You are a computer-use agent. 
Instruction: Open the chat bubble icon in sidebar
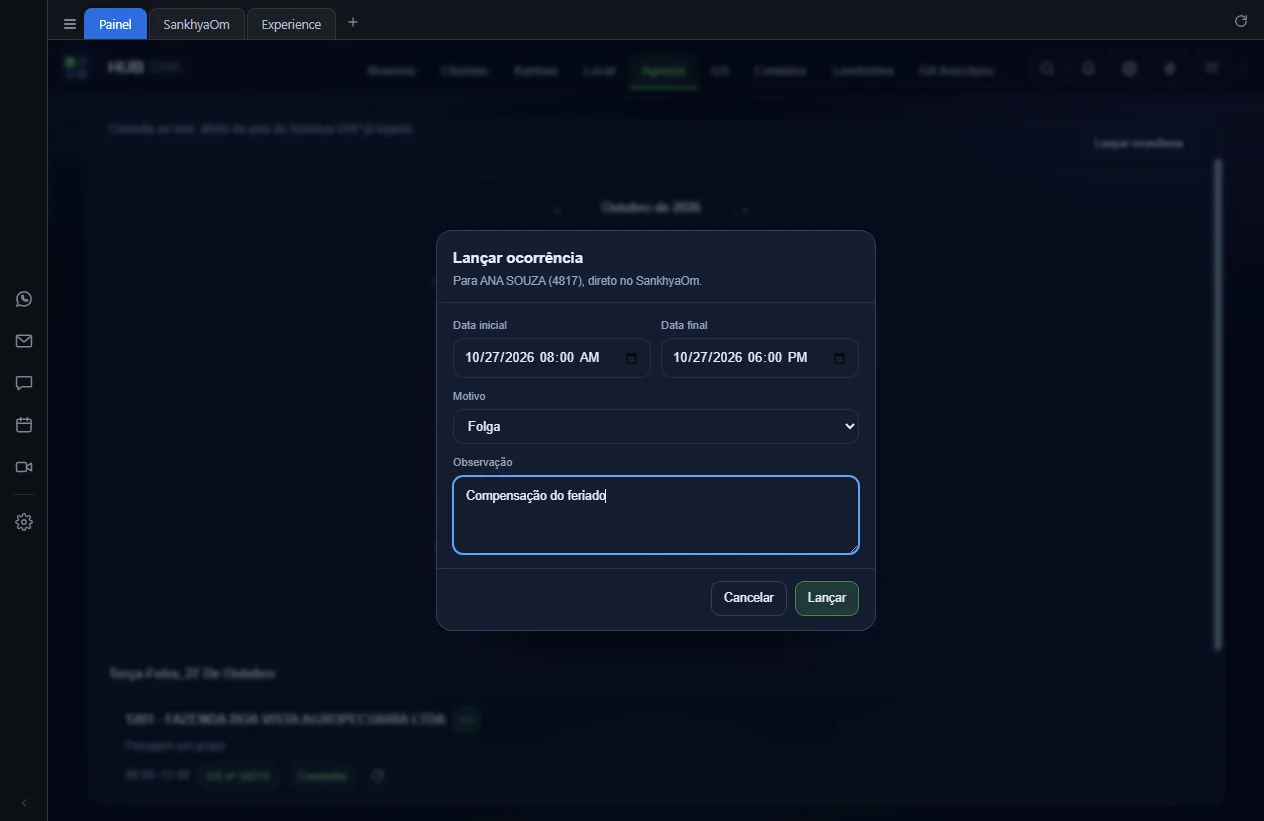click(24, 383)
